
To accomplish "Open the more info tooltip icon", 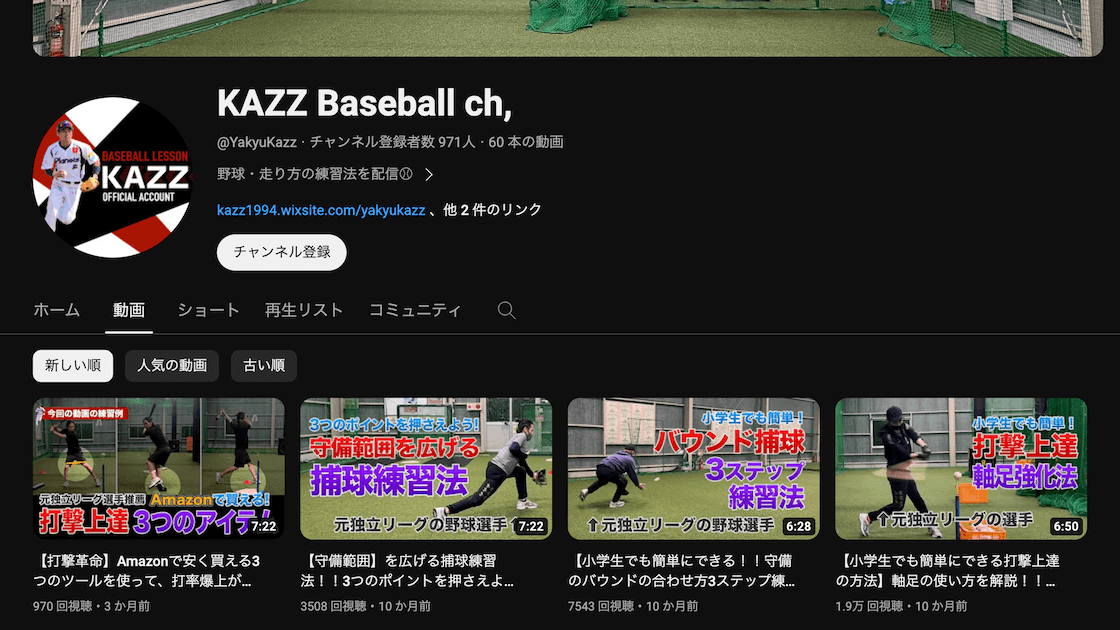I will [408, 172].
